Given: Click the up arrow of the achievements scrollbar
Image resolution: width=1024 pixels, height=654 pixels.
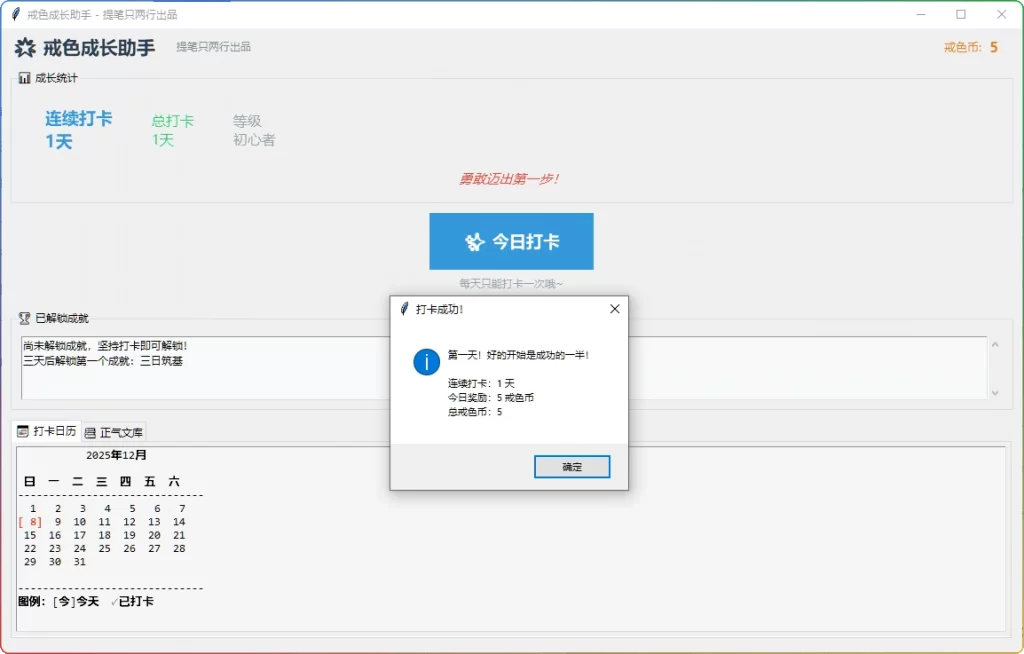Looking at the screenshot, I should click(995, 343).
